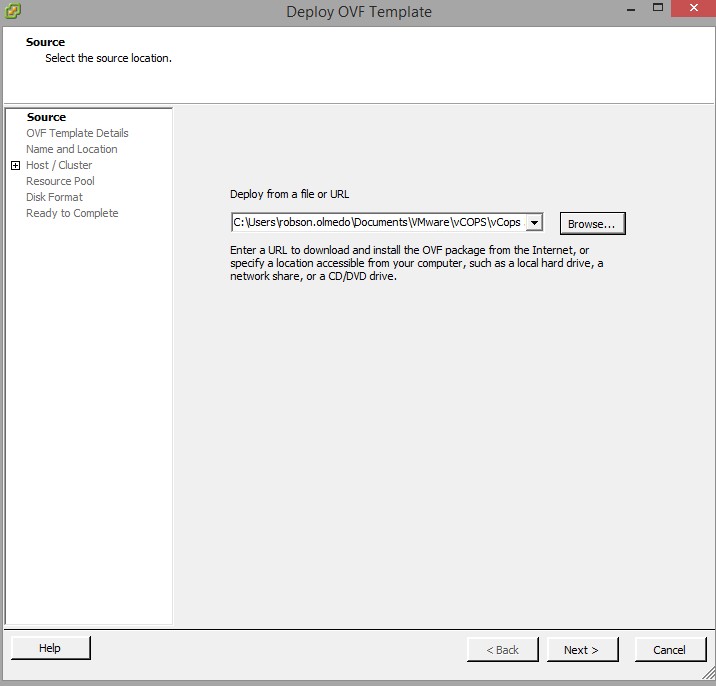Click the Deploy OVF Template title bar text
Screen dimensions: 716x686
tap(358, 12)
